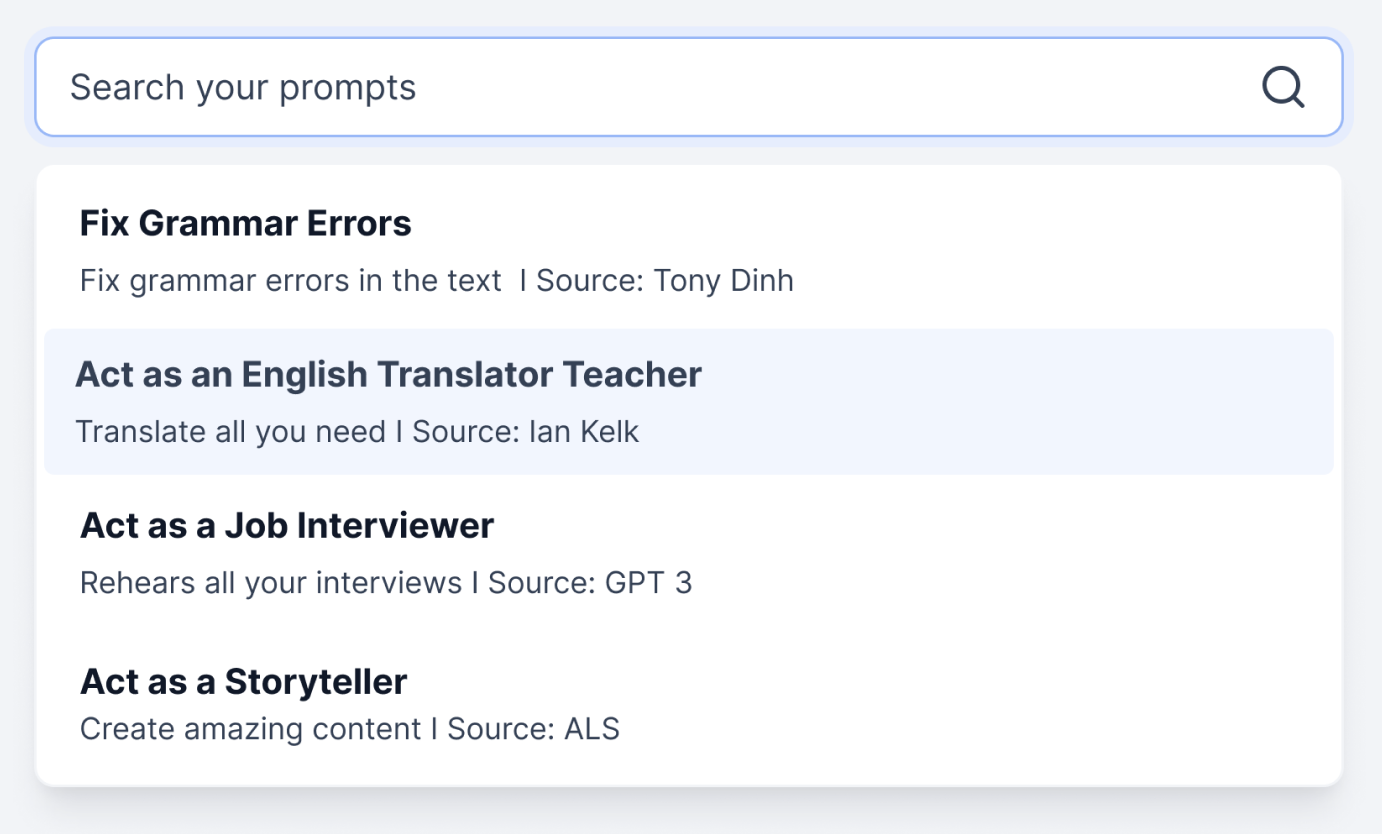The height and width of the screenshot is (834, 1382).
Task: Click the "Create amazing content" description
Action: (250, 729)
